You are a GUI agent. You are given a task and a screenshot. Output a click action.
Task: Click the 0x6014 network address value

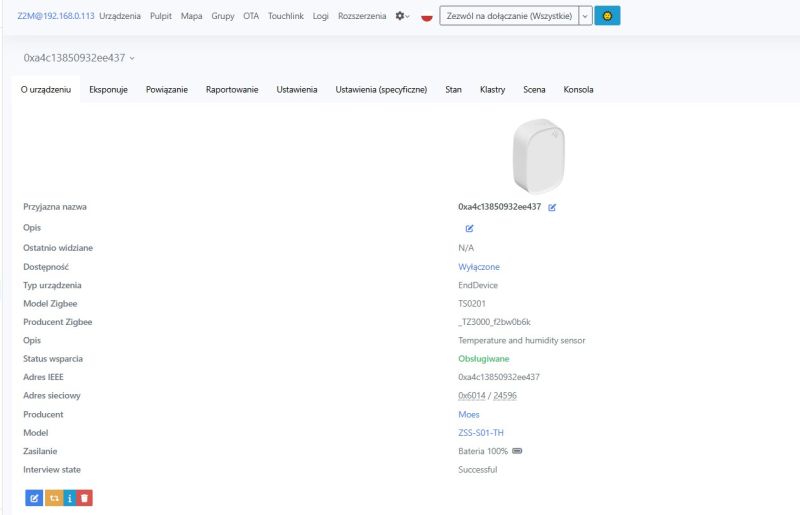471,395
